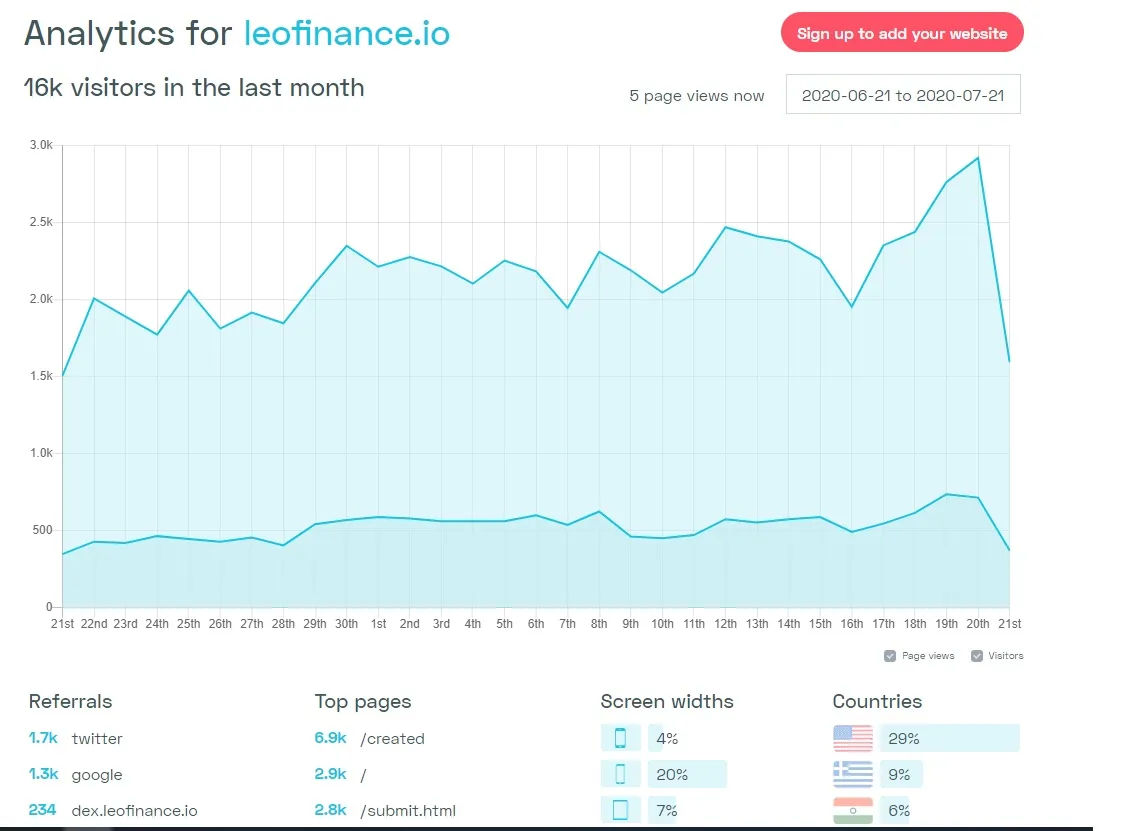Viewport: 1138px width, 831px height.
Task: Click the 'Sign up to add your website' button
Action: [x=902, y=33]
